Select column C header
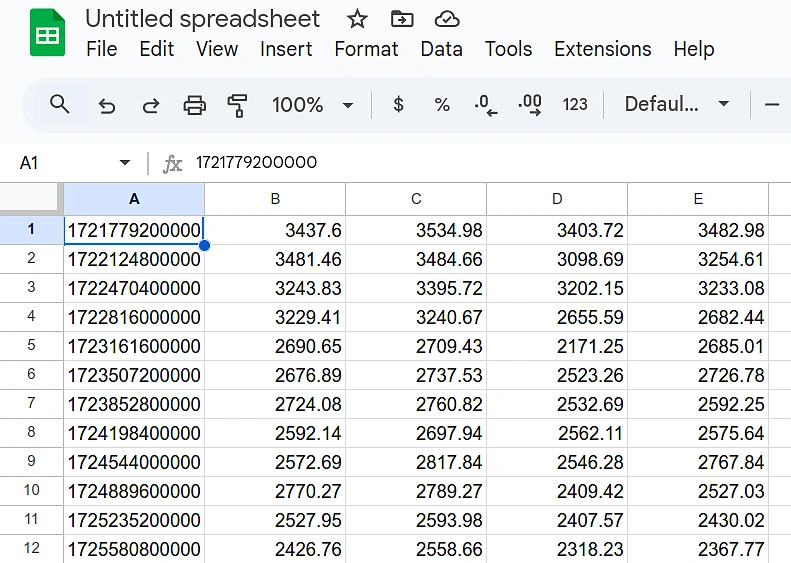791x563 pixels. (416, 199)
